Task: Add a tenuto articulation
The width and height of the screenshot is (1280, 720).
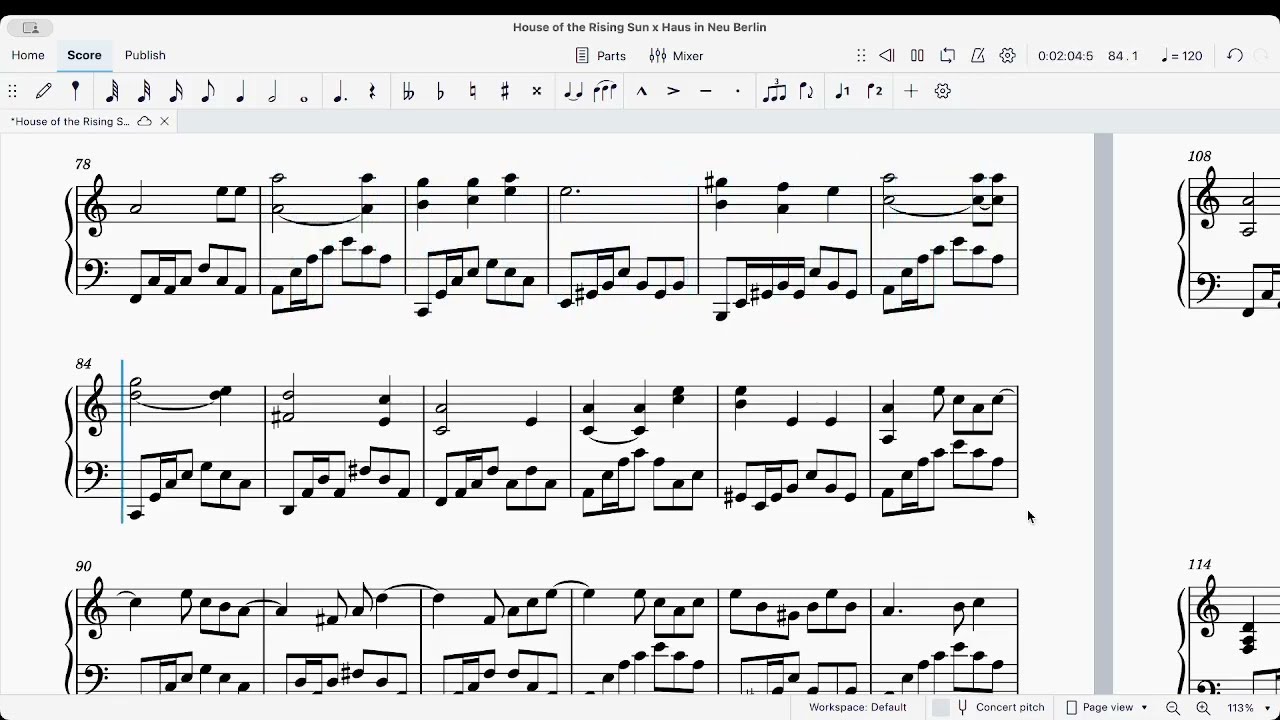Action: pyautogui.click(x=706, y=91)
